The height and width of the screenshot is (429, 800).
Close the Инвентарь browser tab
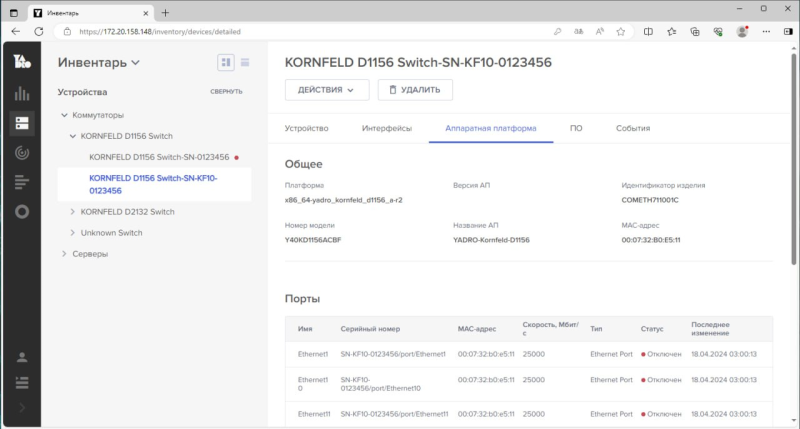point(145,13)
